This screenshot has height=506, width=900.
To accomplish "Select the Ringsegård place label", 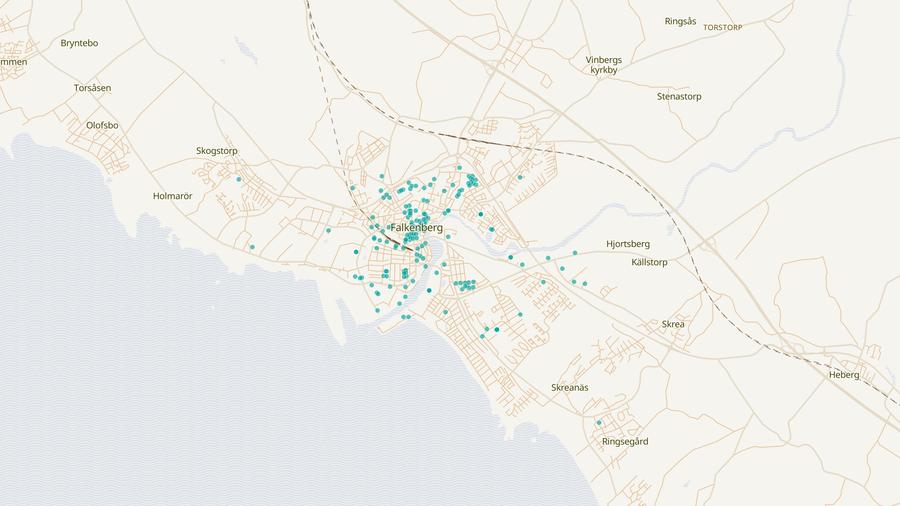I will click(x=625, y=441).
